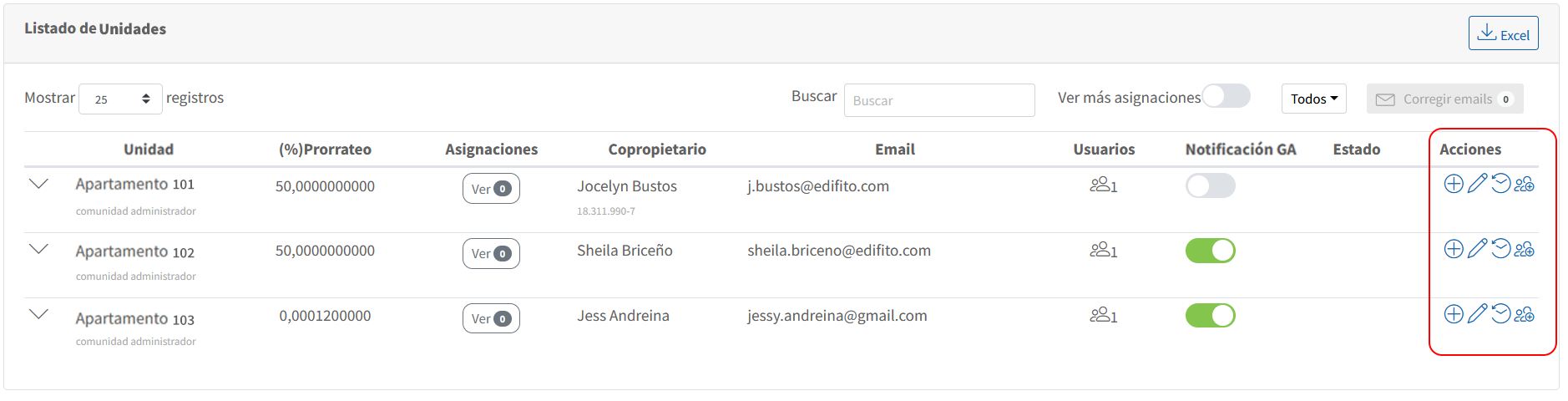Open history clock icon for Apartamento 103
1568x401 pixels.
tap(1500, 313)
